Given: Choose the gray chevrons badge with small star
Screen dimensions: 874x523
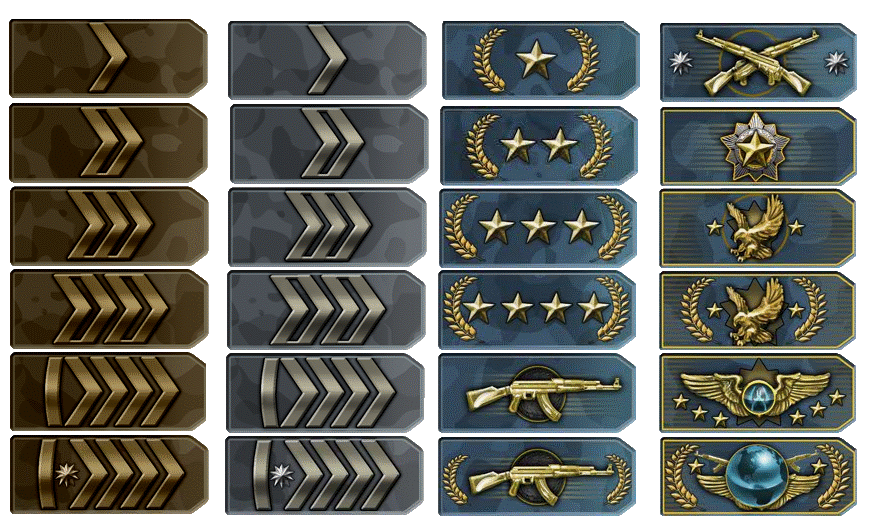Looking at the screenshot, I should tap(324, 476).
